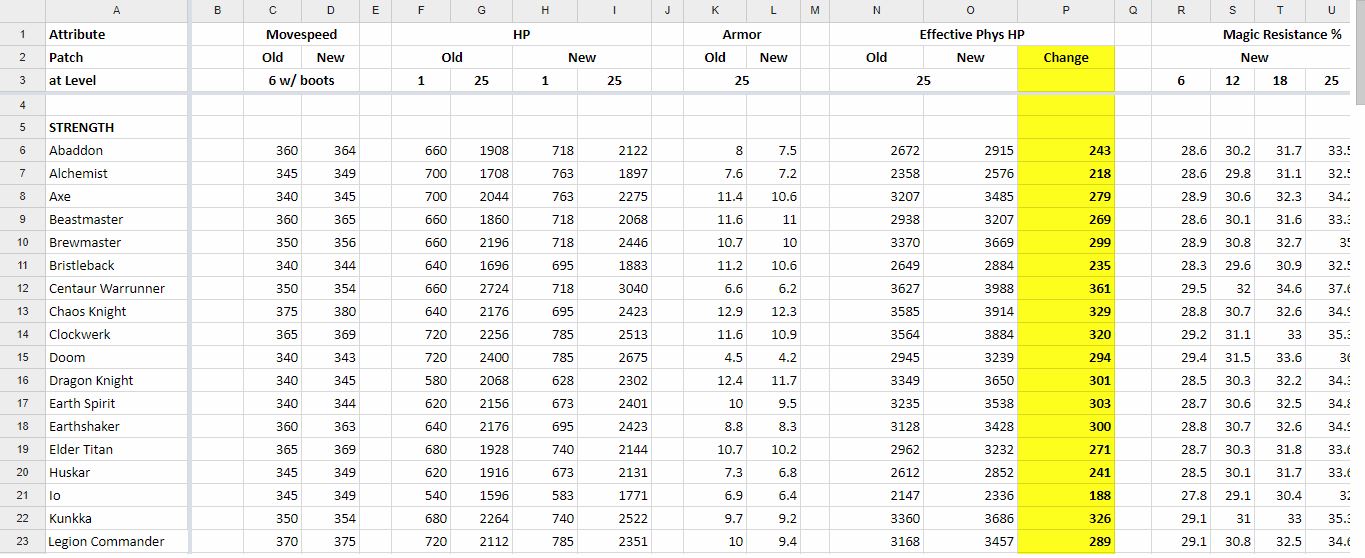Select column A header
Screen dimensions: 1365x558
click(116, 10)
